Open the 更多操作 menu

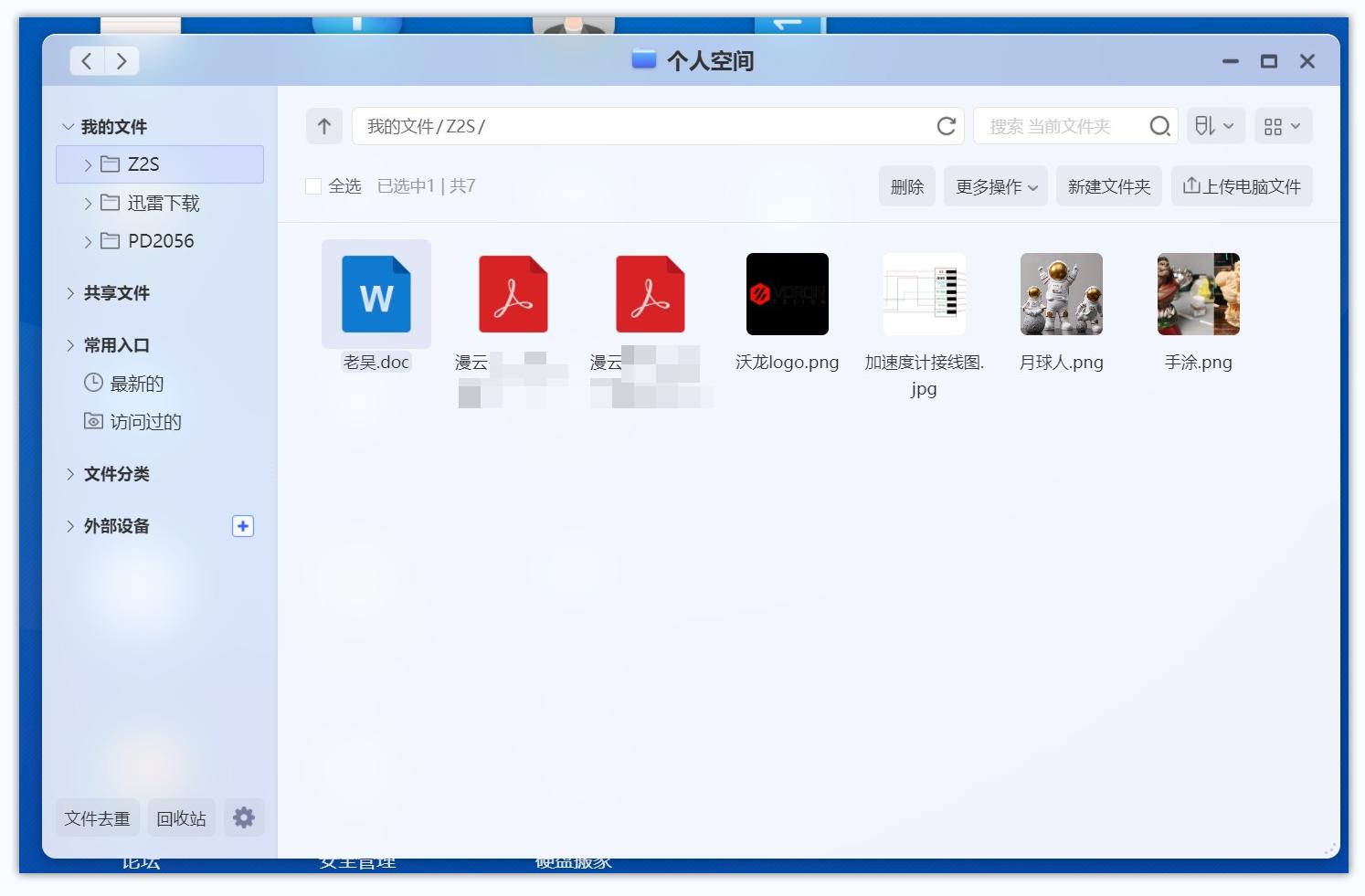coord(995,185)
